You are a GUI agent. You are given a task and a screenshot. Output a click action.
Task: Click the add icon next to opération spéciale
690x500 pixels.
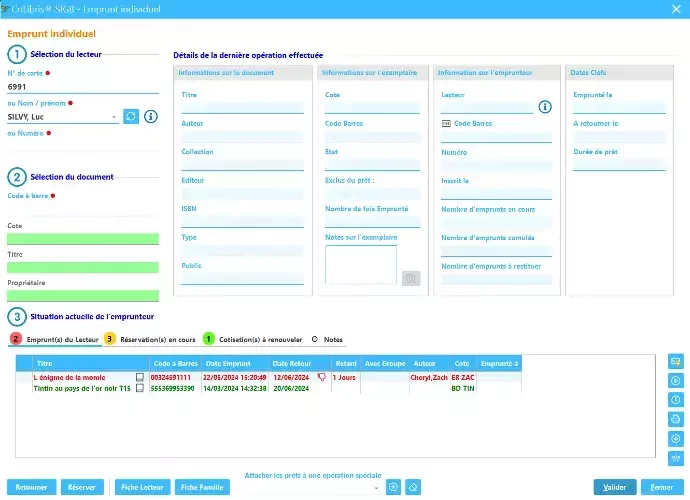[x=394, y=487]
